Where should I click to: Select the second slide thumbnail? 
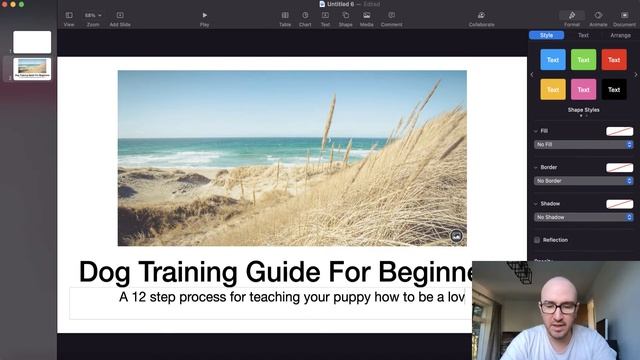pos(32,69)
